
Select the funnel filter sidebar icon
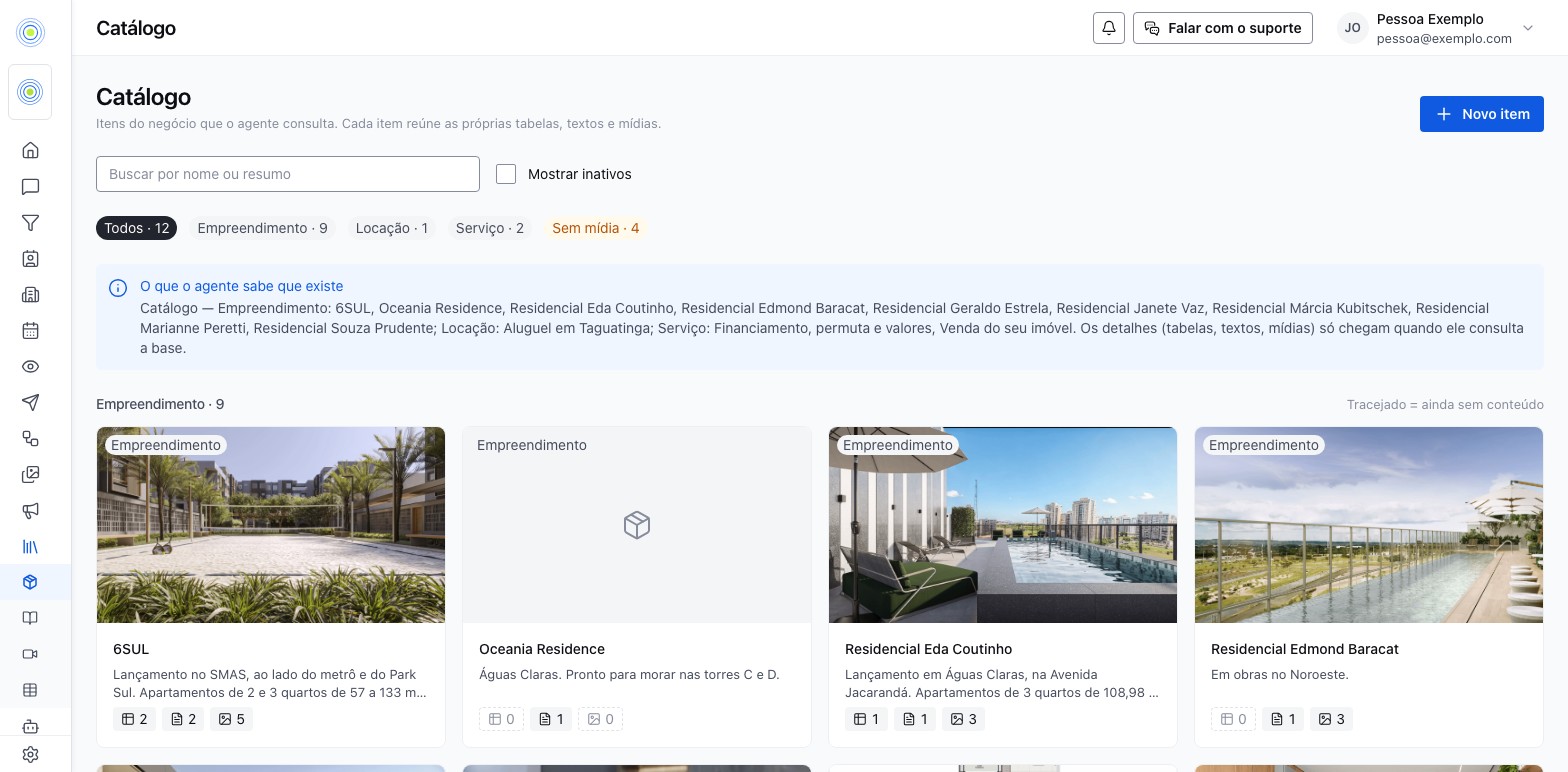(x=30, y=222)
